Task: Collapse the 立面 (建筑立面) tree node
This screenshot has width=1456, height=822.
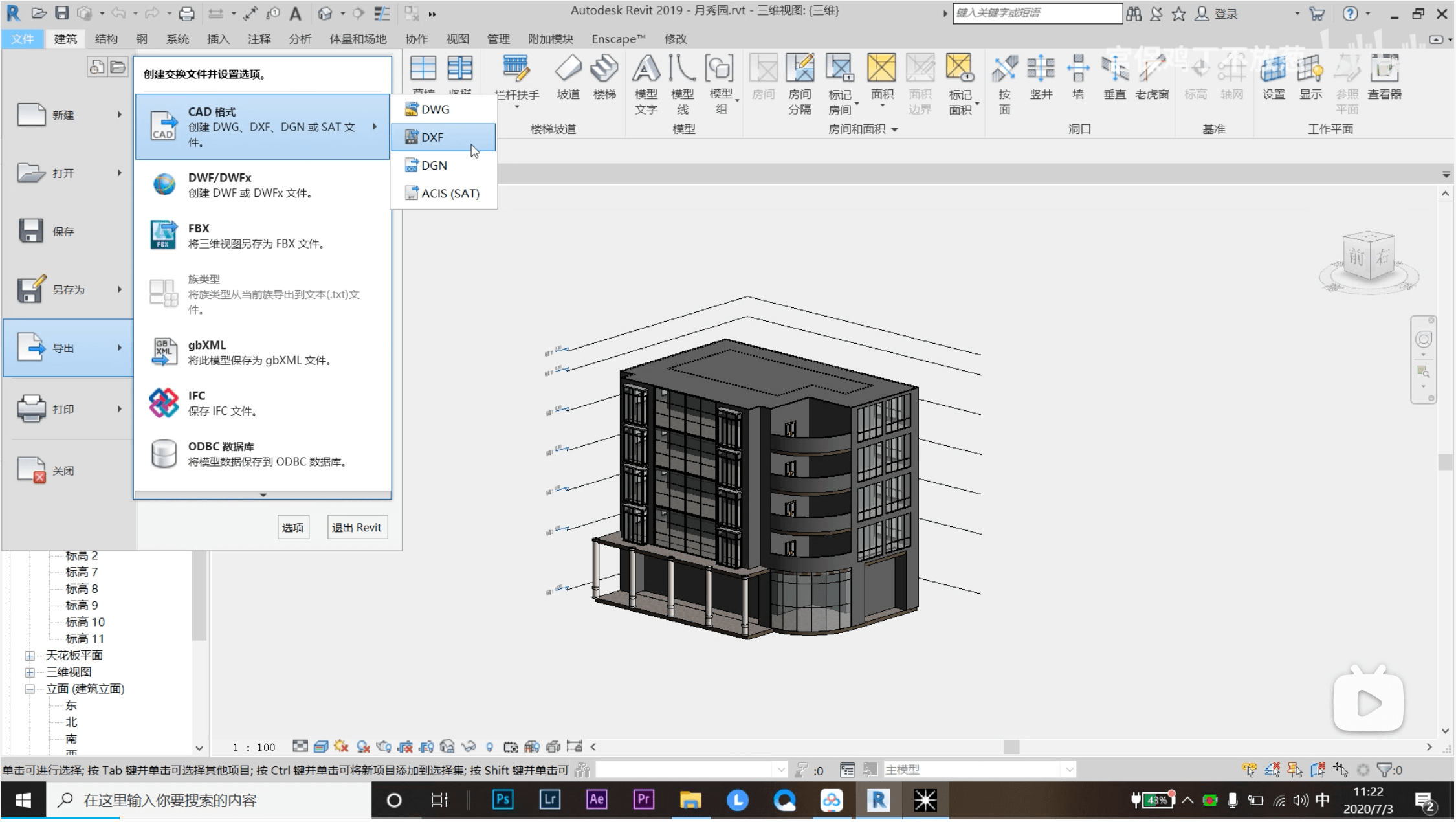Action: (30, 689)
